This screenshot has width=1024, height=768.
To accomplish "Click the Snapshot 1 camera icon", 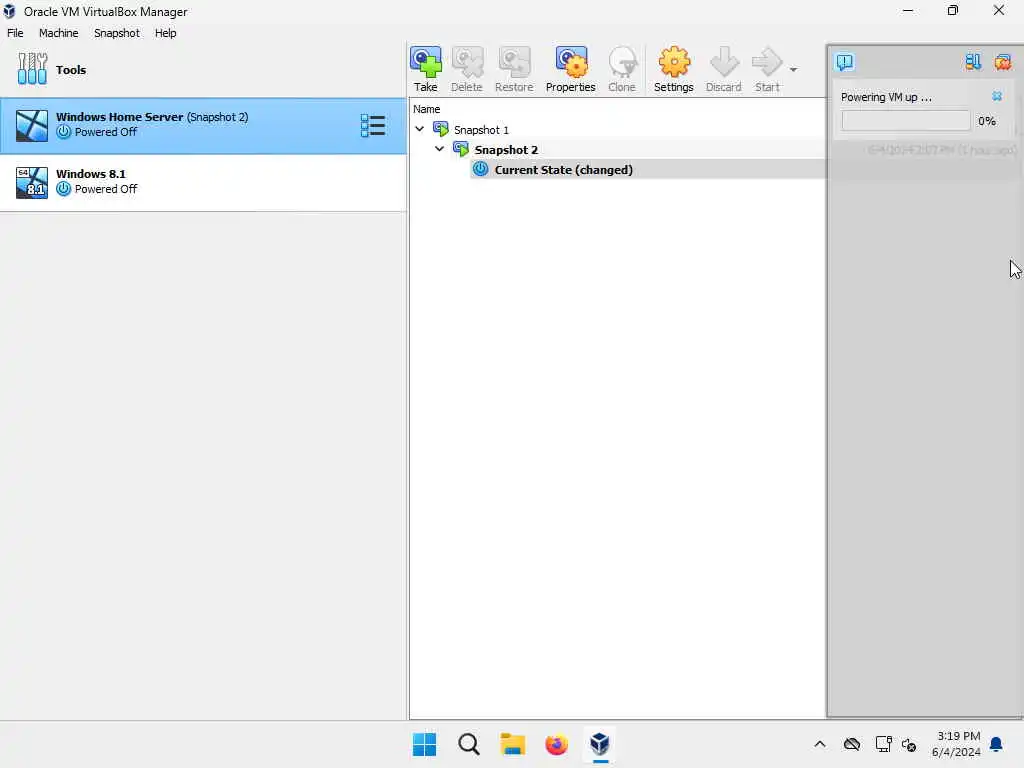I will [x=441, y=129].
